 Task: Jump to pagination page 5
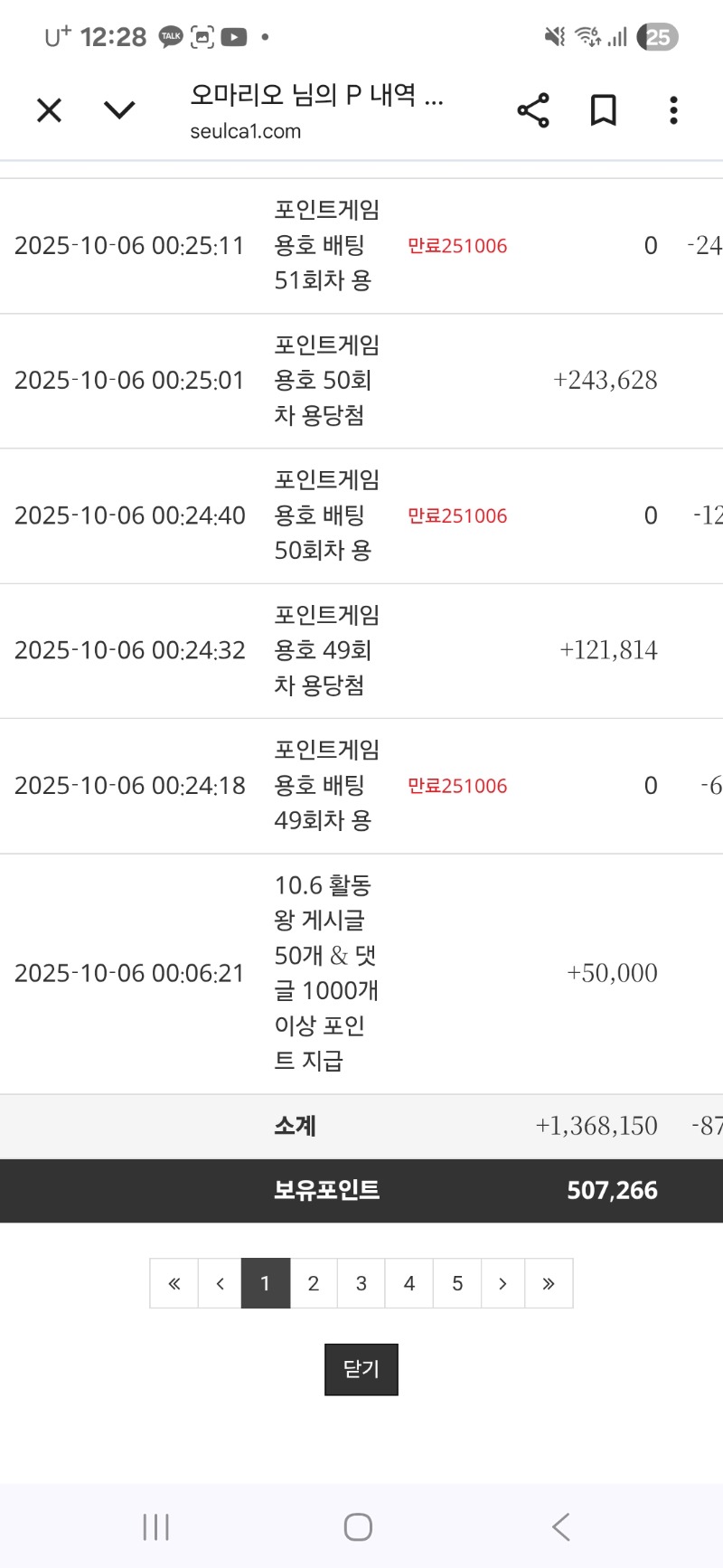[x=457, y=1283]
